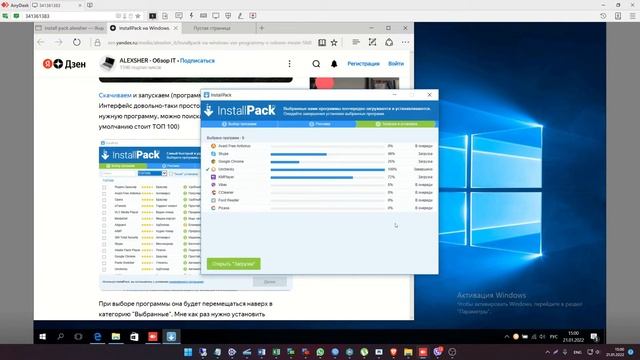The height and width of the screenshot is (360, 640).
Task: Close the InstallPack на Windows tab
Action: pyautogui.click(x=176, y=28)
